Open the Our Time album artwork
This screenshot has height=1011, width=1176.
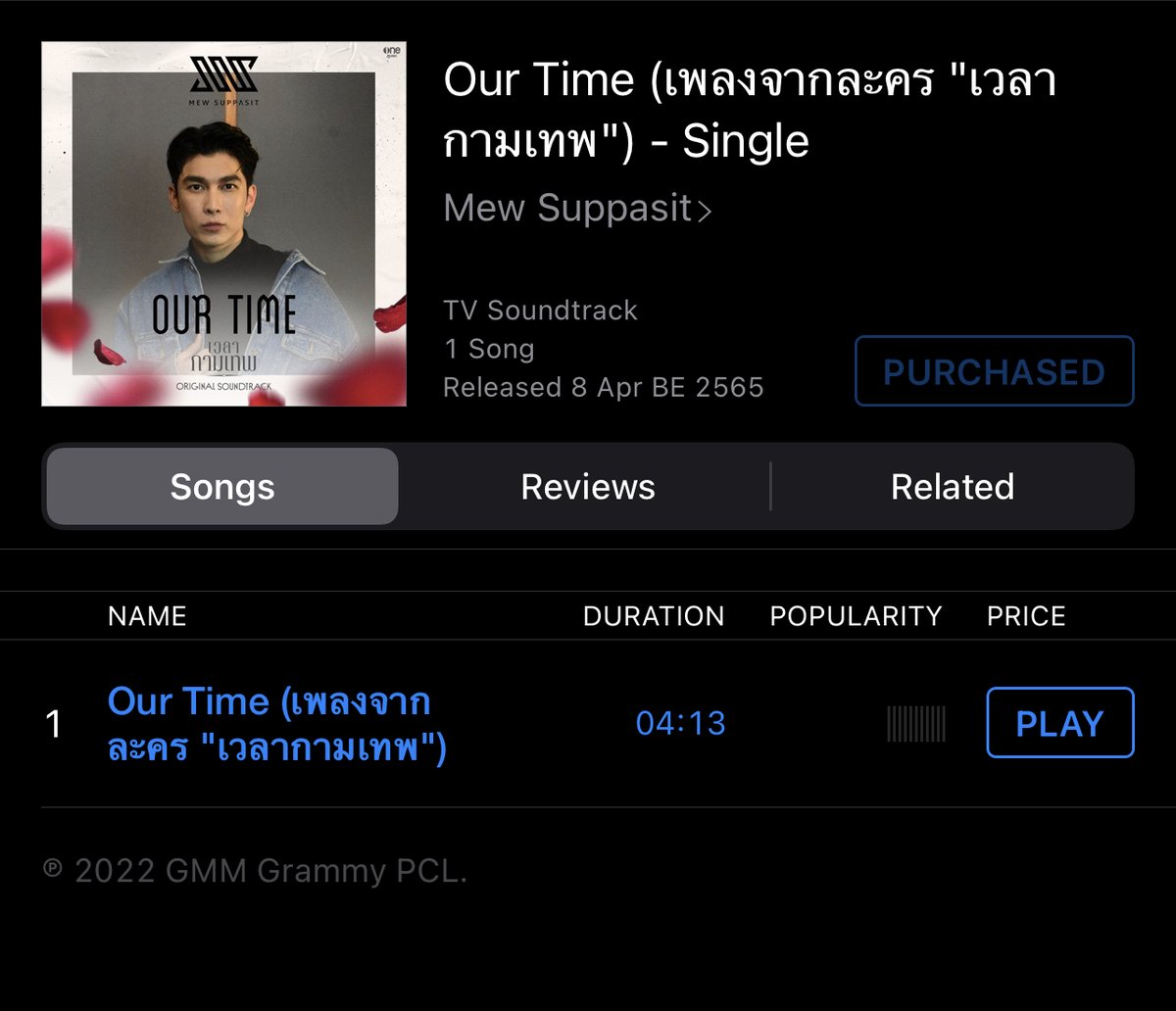pos(223,223)
